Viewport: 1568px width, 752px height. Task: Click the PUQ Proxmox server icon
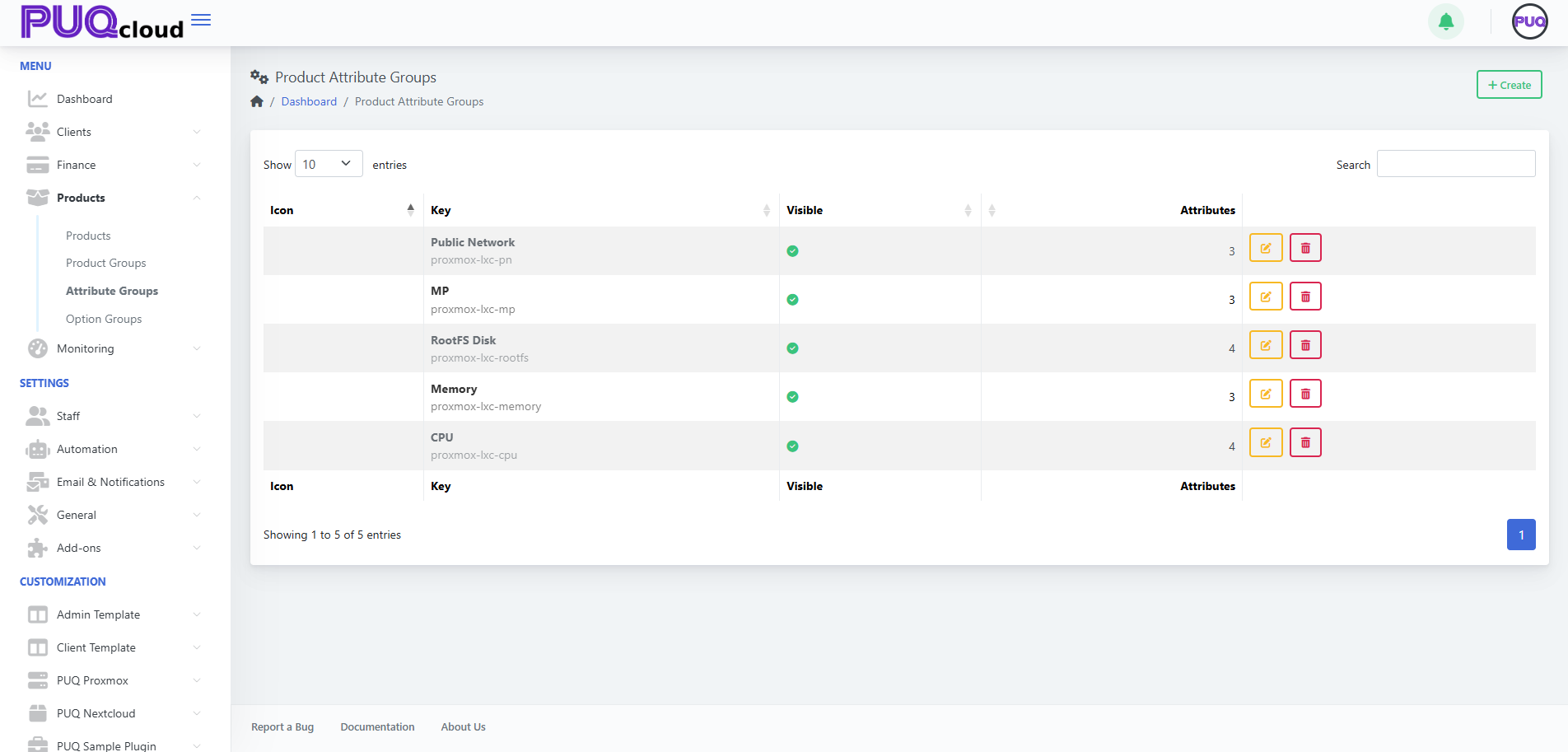click(x=38, y=680)
